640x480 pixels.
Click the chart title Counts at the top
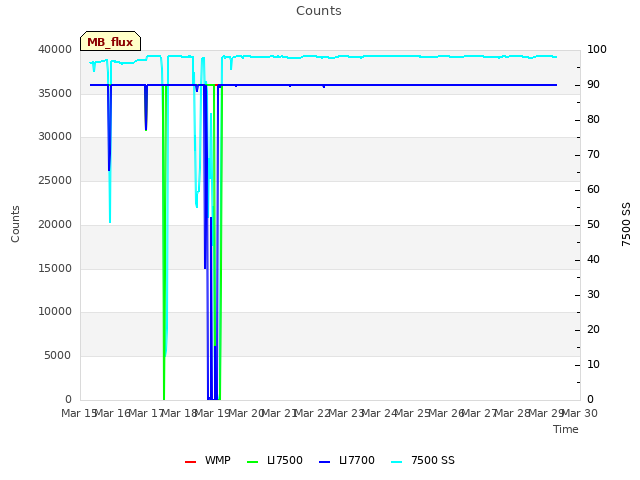319,11
